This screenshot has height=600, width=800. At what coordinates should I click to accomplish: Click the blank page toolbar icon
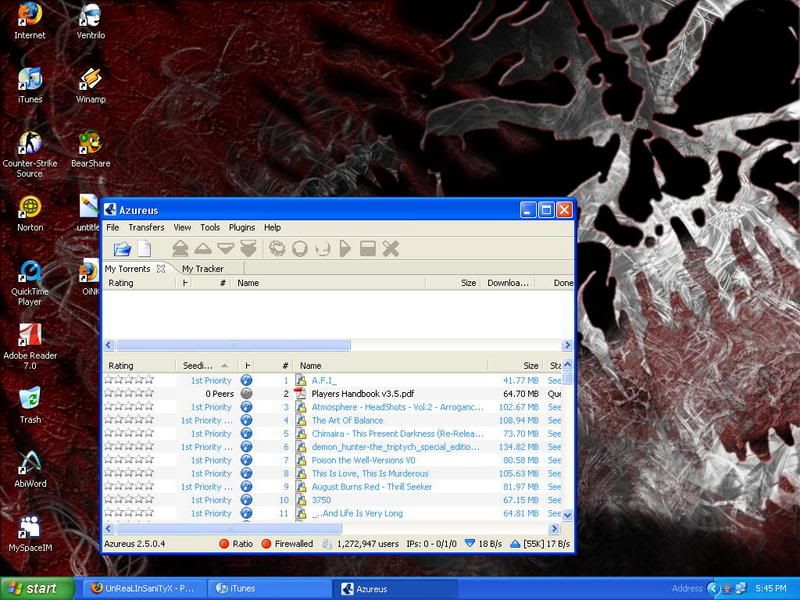pyautogui.click(x=144, y=249)
